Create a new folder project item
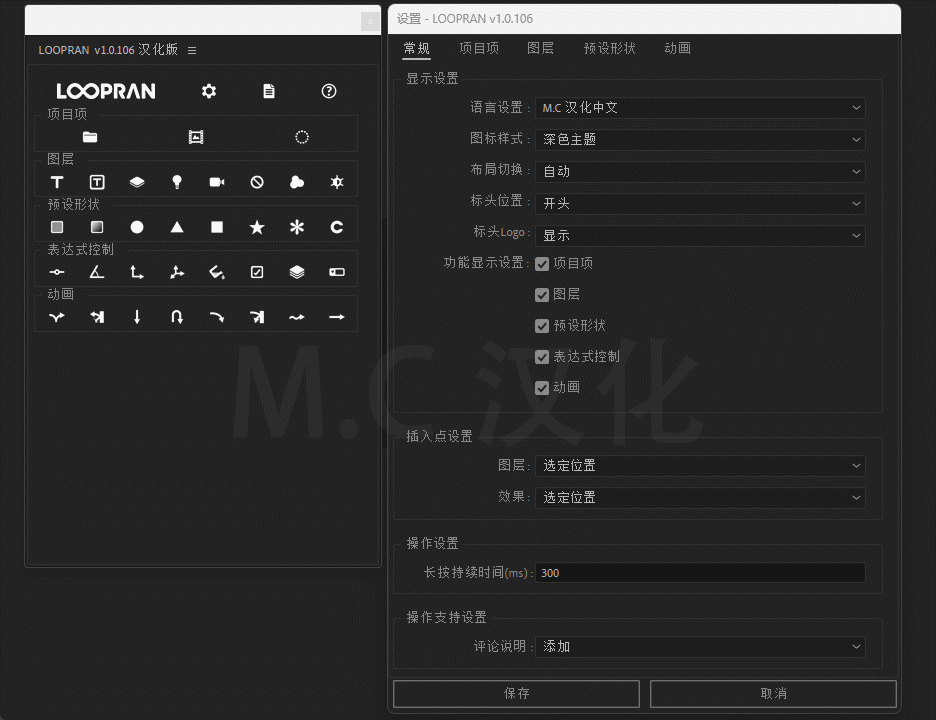 tap(90, 137)
